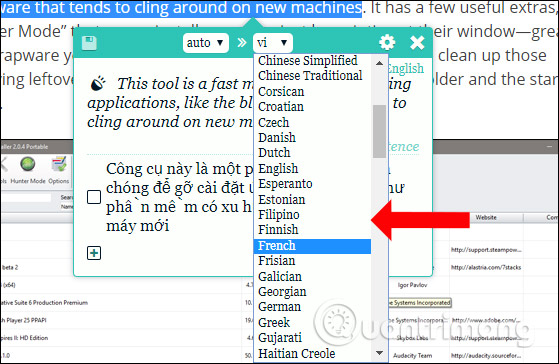Select Finnish in the list
This screenshot has height=364, width=559.
pyautogui.click(x=312, y=230)
